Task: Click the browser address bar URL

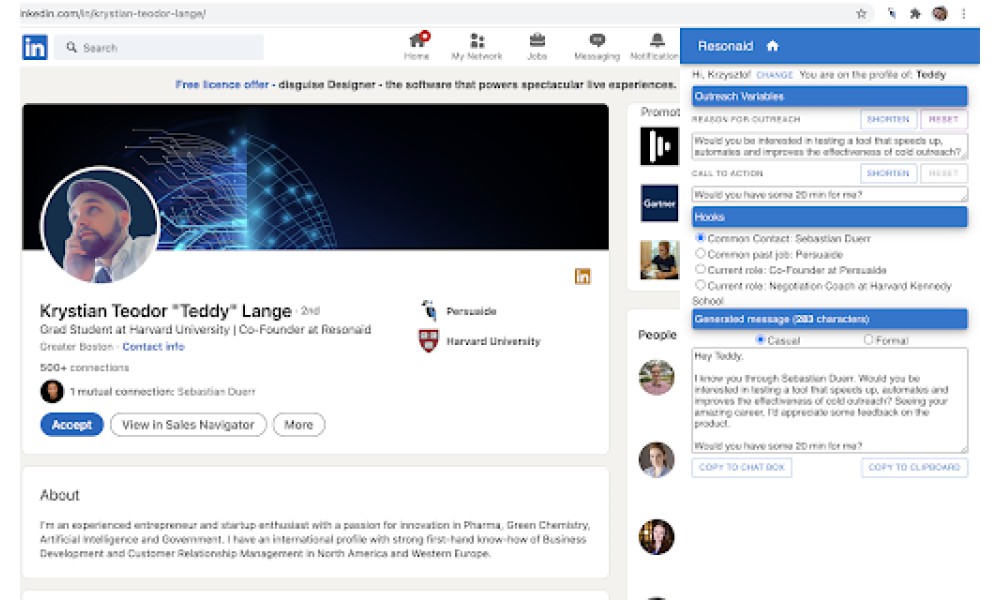Action: (x=113, y=13)
